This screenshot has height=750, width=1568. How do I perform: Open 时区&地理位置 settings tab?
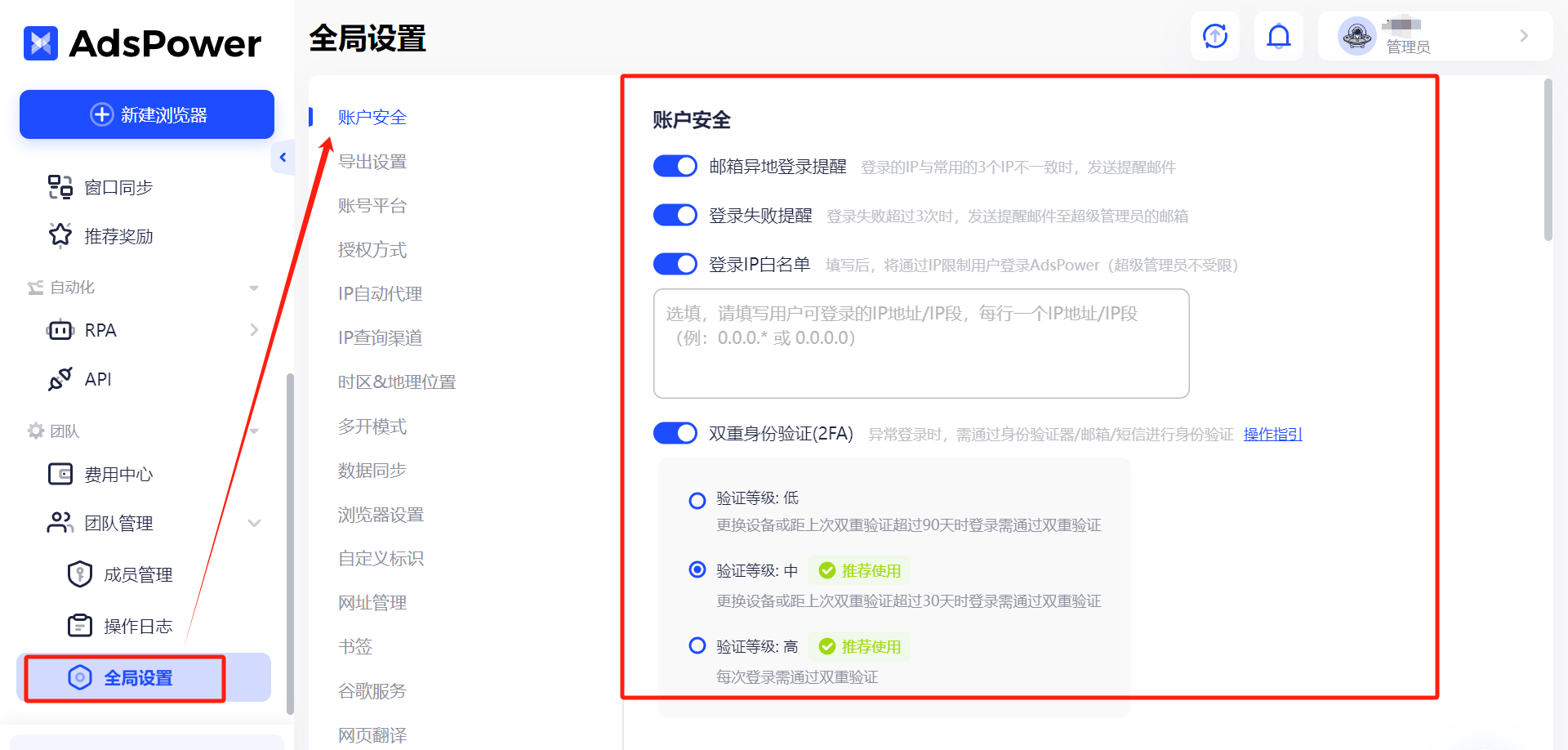397,382
